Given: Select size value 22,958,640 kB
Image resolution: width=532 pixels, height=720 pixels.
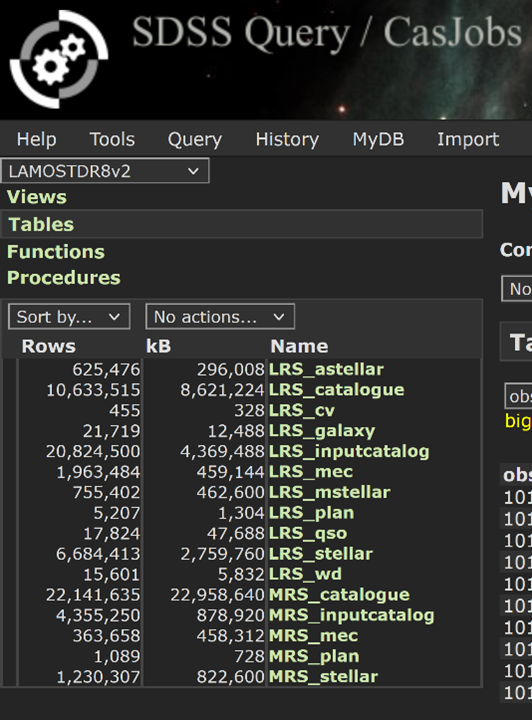Looking at the screenshot, I should [x=217, y=595].
